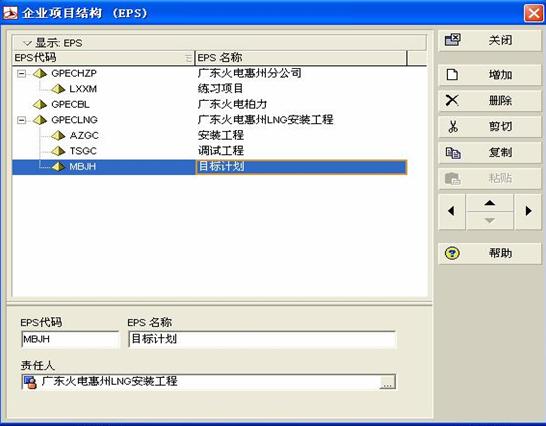Click the 责任人 browse ellipsis button

pos(387,382)
